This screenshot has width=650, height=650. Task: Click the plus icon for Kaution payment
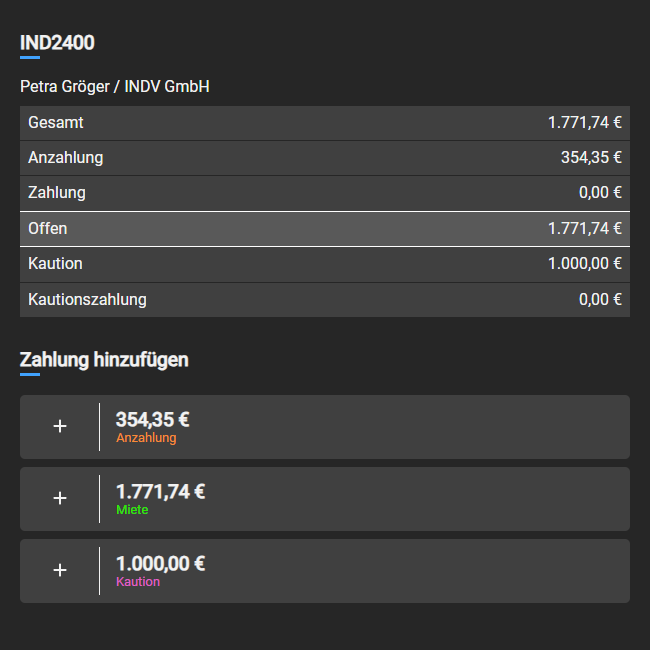[60, 571]
